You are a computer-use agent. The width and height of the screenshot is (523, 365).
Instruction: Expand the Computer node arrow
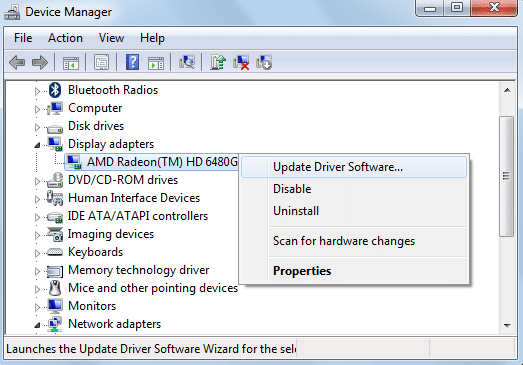[37, 109]
